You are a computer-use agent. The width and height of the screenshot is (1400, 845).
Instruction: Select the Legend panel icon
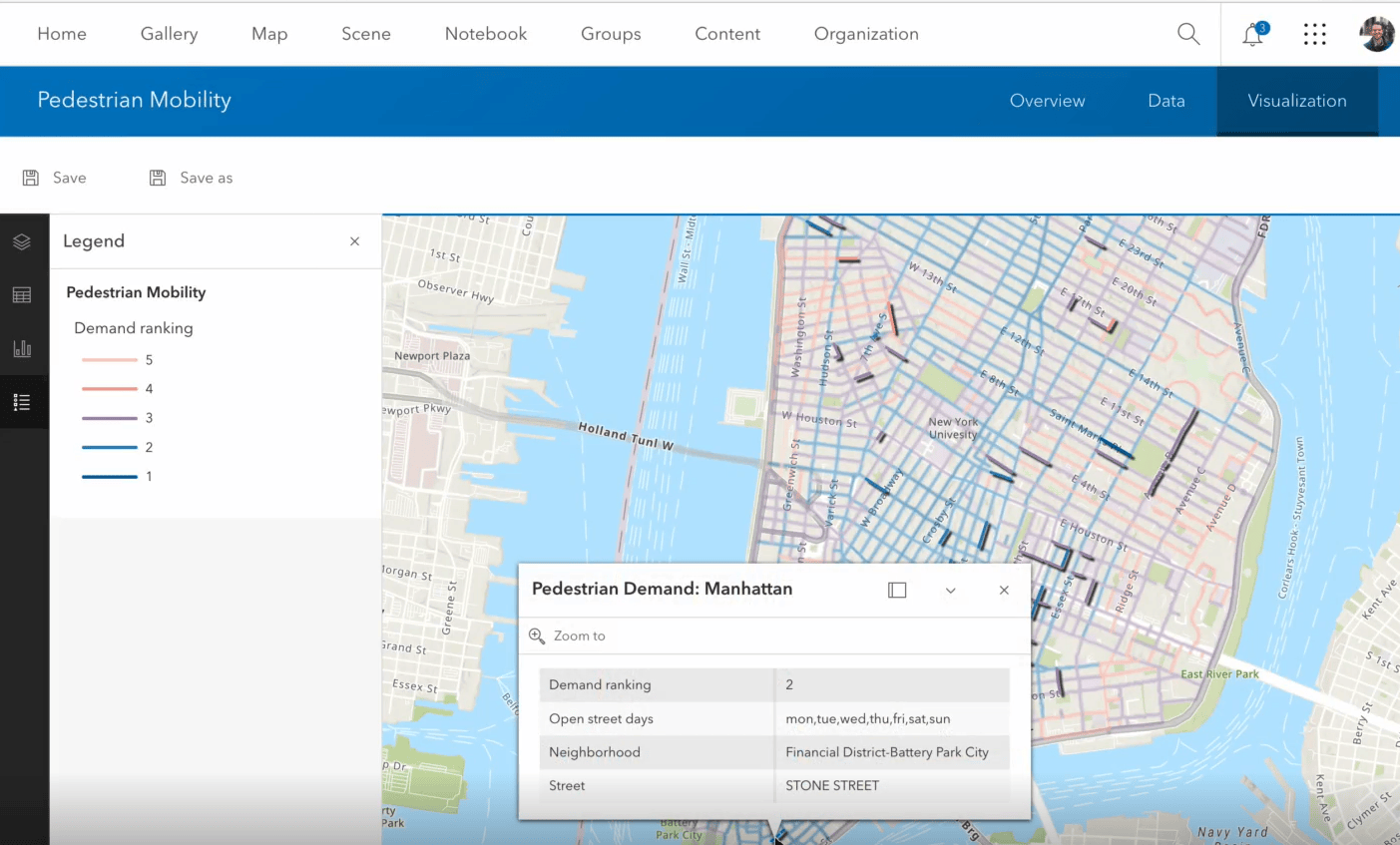24,402
